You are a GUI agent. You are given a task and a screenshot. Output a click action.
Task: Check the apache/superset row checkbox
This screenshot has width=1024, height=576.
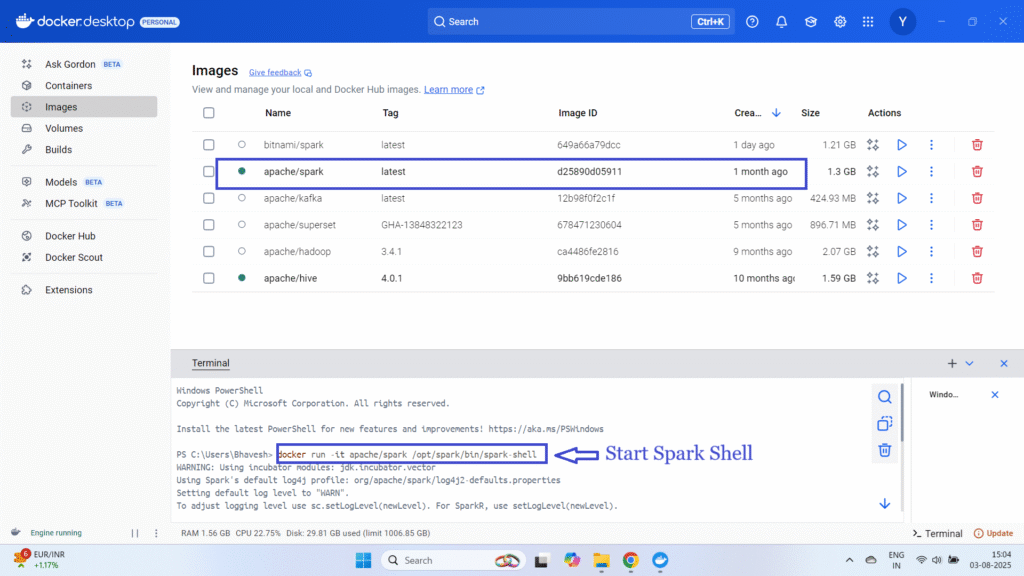(208, 225)
